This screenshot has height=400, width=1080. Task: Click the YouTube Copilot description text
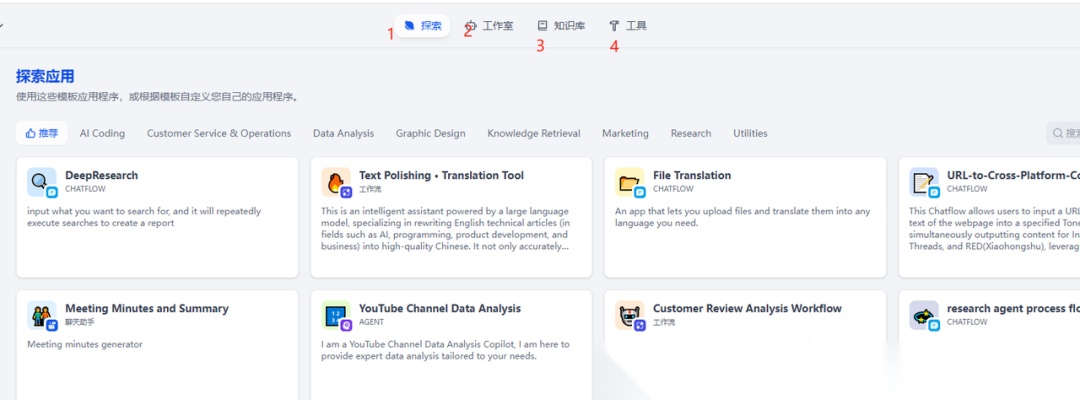(x=446, y=350)
